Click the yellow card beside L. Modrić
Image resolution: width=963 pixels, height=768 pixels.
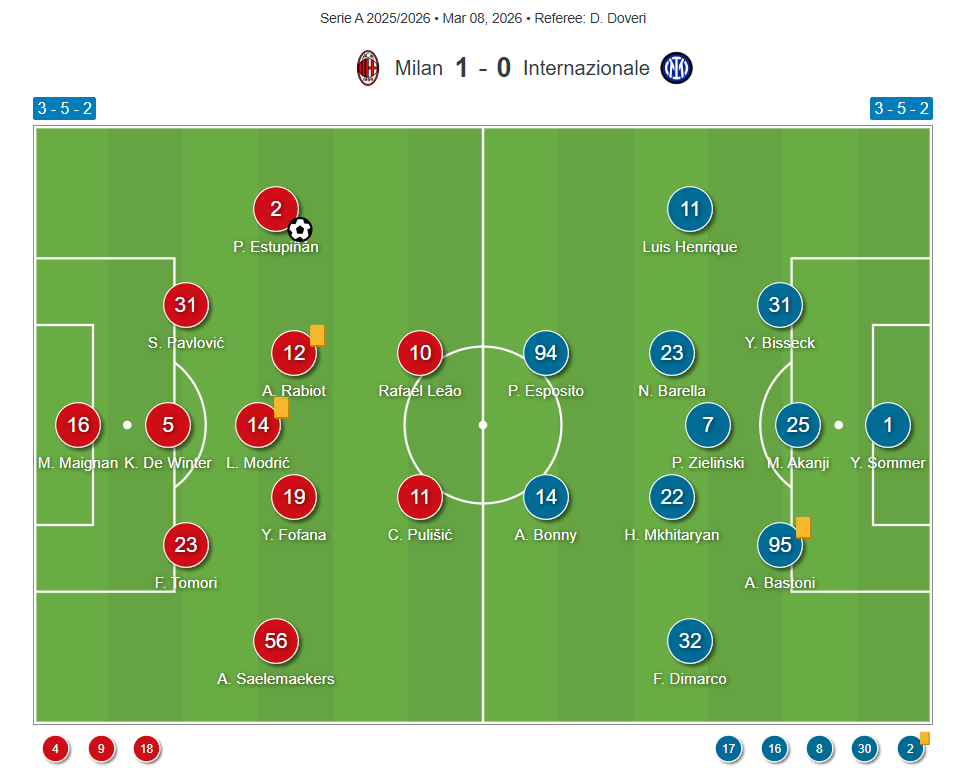[x=281, y=407]
